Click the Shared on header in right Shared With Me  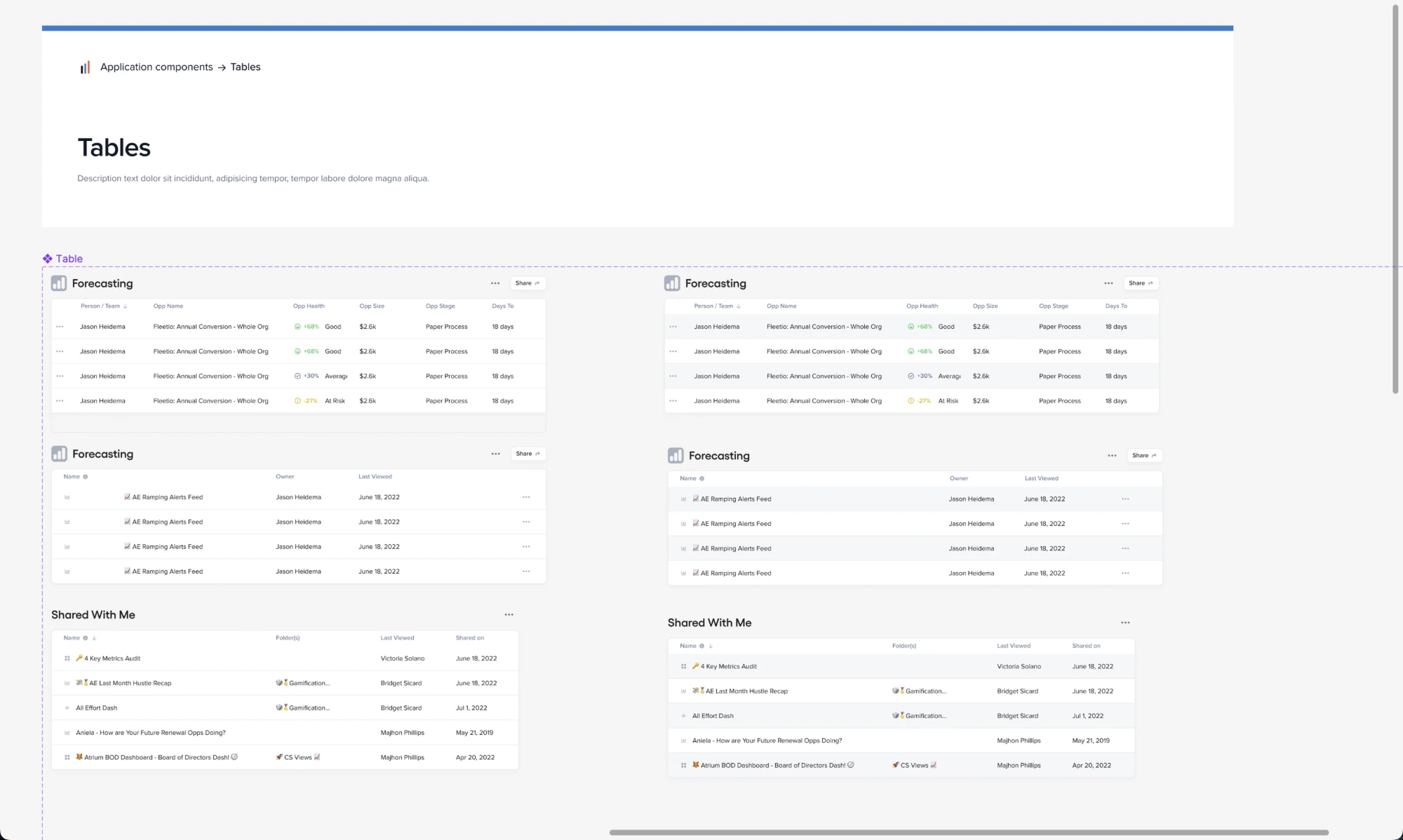pyautogui.click(x=1086, y=646)
